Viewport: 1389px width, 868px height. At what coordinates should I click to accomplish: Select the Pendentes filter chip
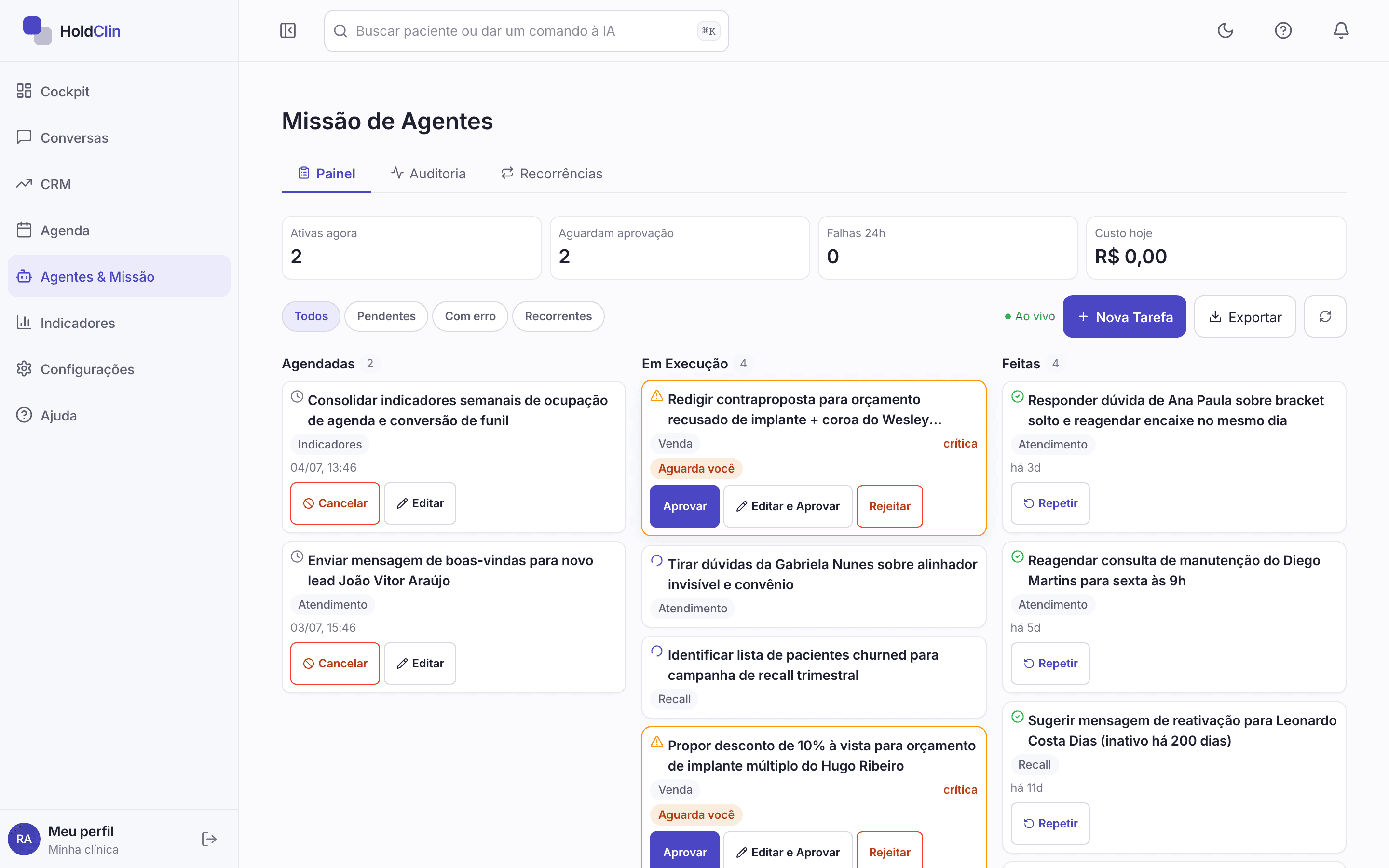click(386, 316)
